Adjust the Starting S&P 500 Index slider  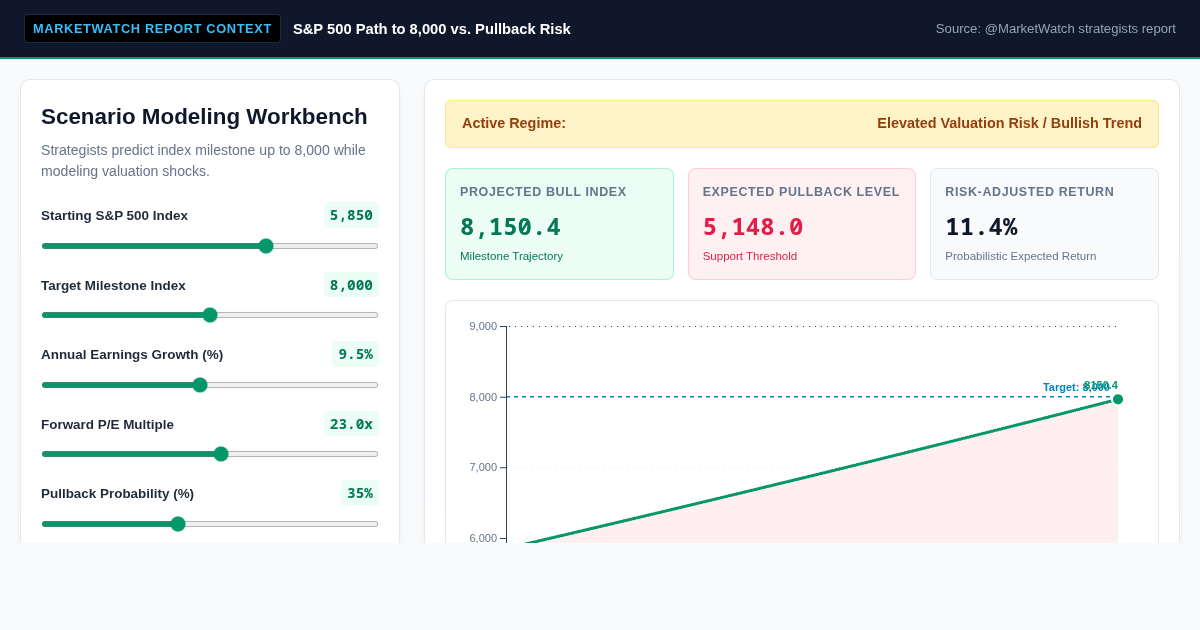pyautogui.click(x=210, y=246)
